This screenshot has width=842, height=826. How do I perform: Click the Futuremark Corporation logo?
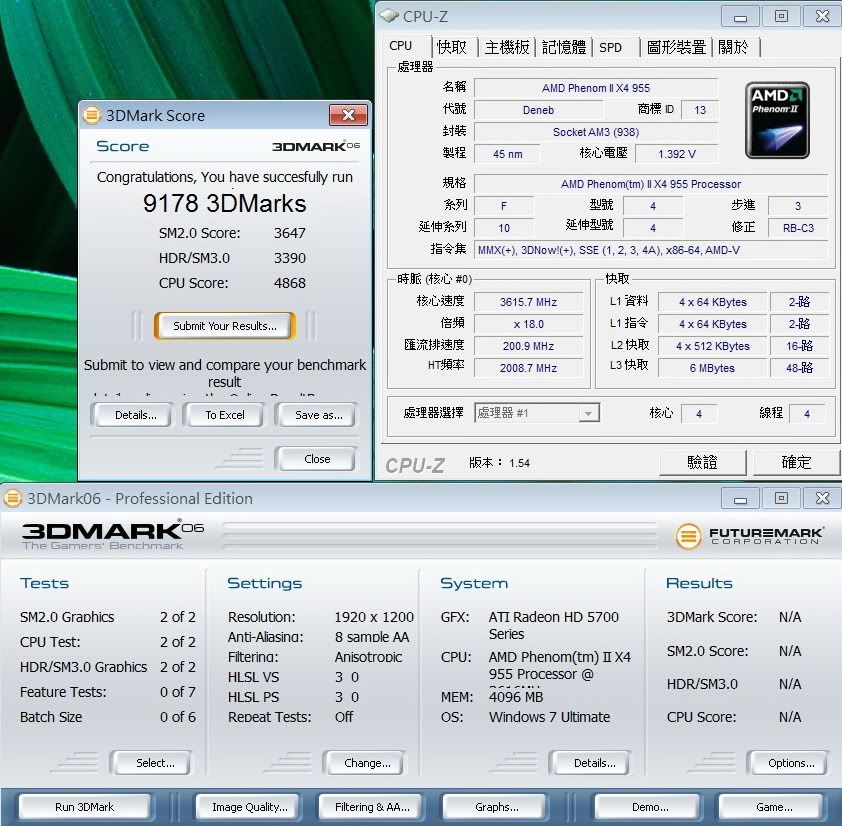tap(750, 536)
